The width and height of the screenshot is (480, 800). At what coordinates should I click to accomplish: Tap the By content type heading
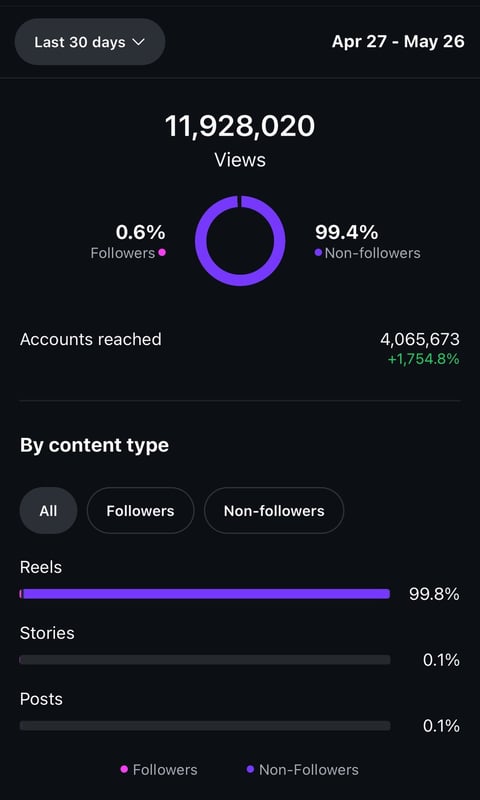pyautogui.click(x=94, y=445)
